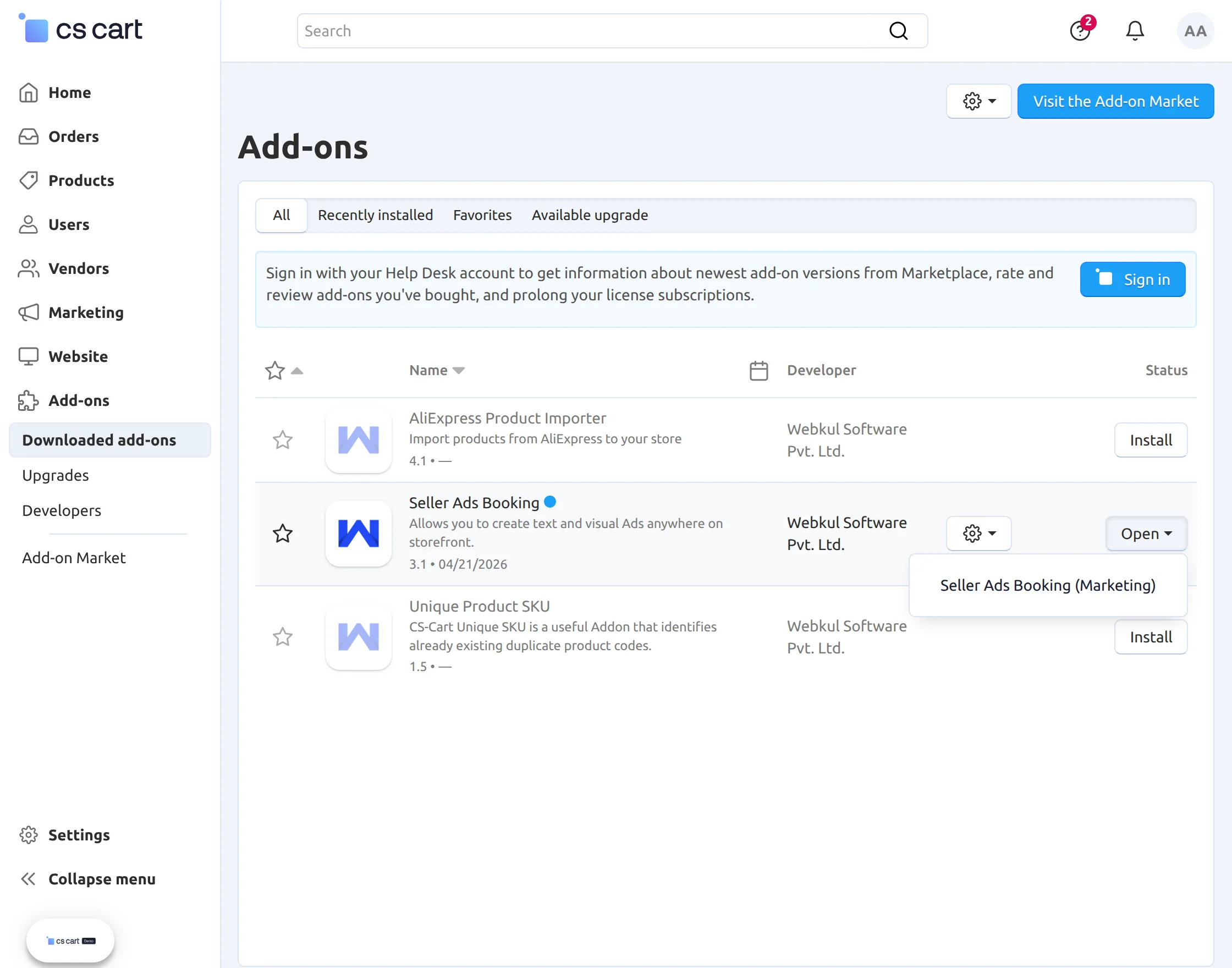Click version text 3.1 • 04/21/2026
This screenshot has width=1232, height=968.
pos(458,564)
